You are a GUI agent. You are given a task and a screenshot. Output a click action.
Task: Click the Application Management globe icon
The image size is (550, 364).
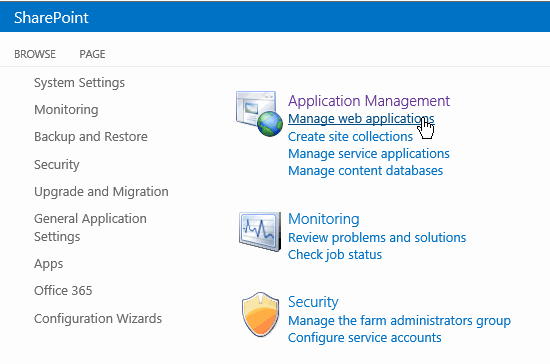pos(260,113)
